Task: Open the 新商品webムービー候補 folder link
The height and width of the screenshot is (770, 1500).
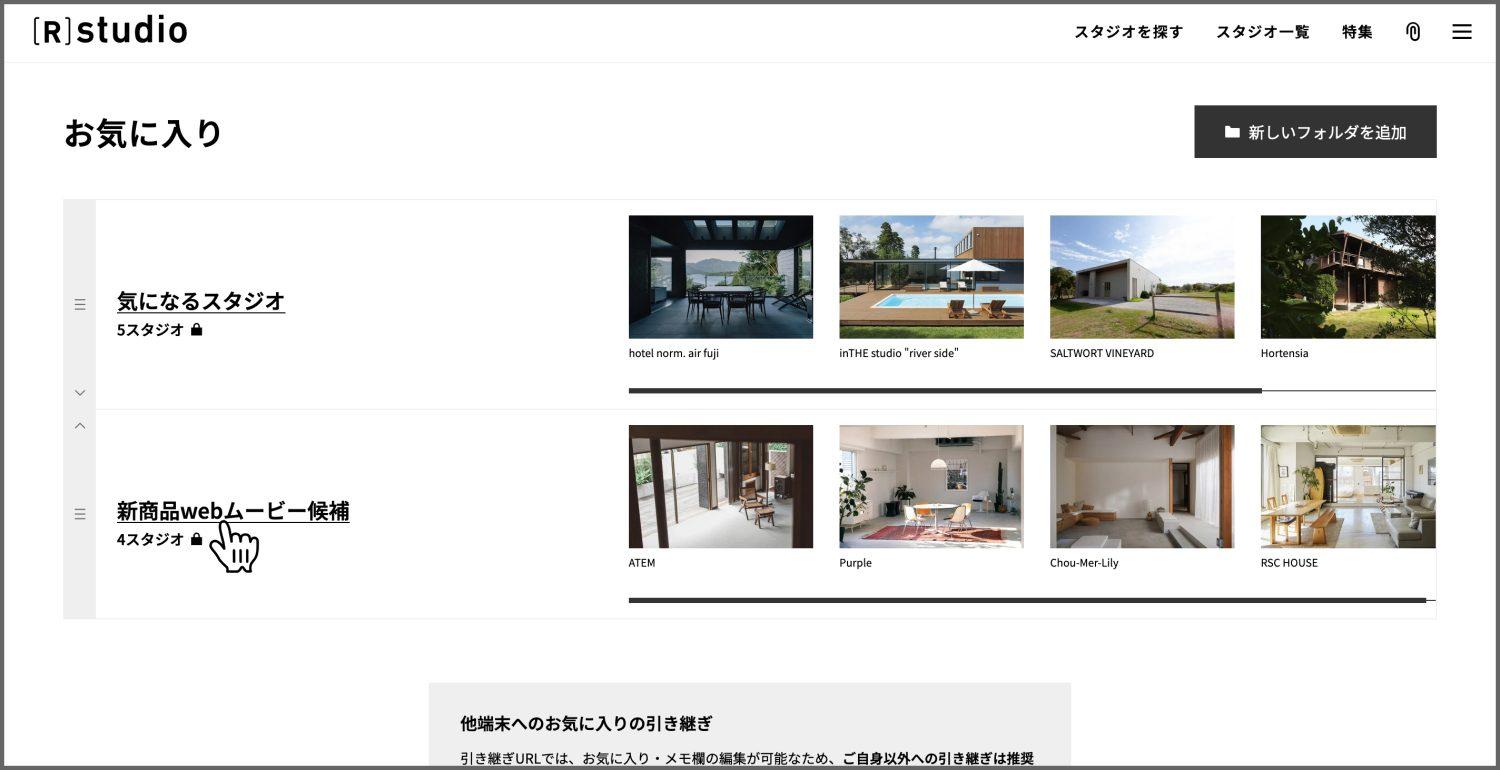Action: [x=233, y=511]
